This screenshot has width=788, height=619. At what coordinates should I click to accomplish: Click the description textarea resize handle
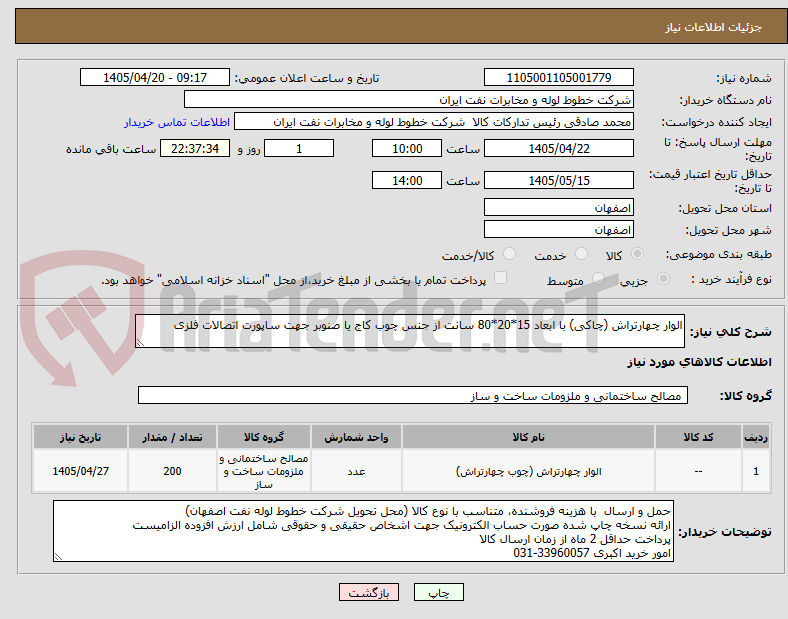(140, 343)
